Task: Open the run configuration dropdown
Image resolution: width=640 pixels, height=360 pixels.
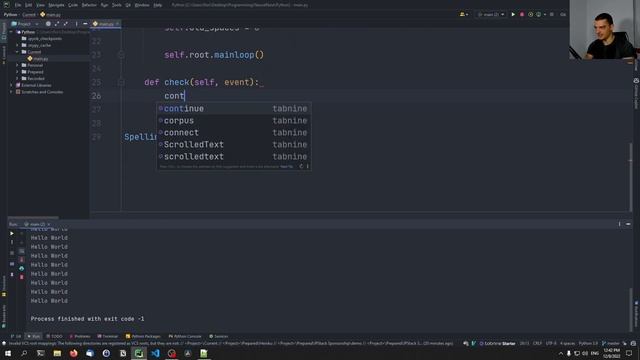Action: (x=491, y=14)
